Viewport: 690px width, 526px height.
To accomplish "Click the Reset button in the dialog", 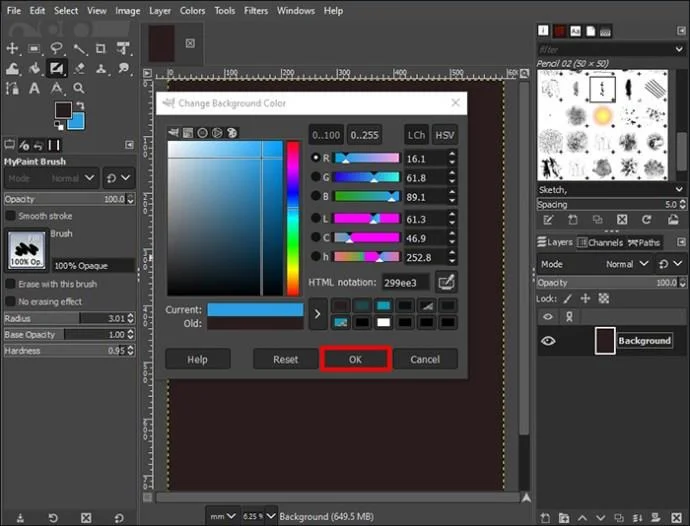I will 286,359.
